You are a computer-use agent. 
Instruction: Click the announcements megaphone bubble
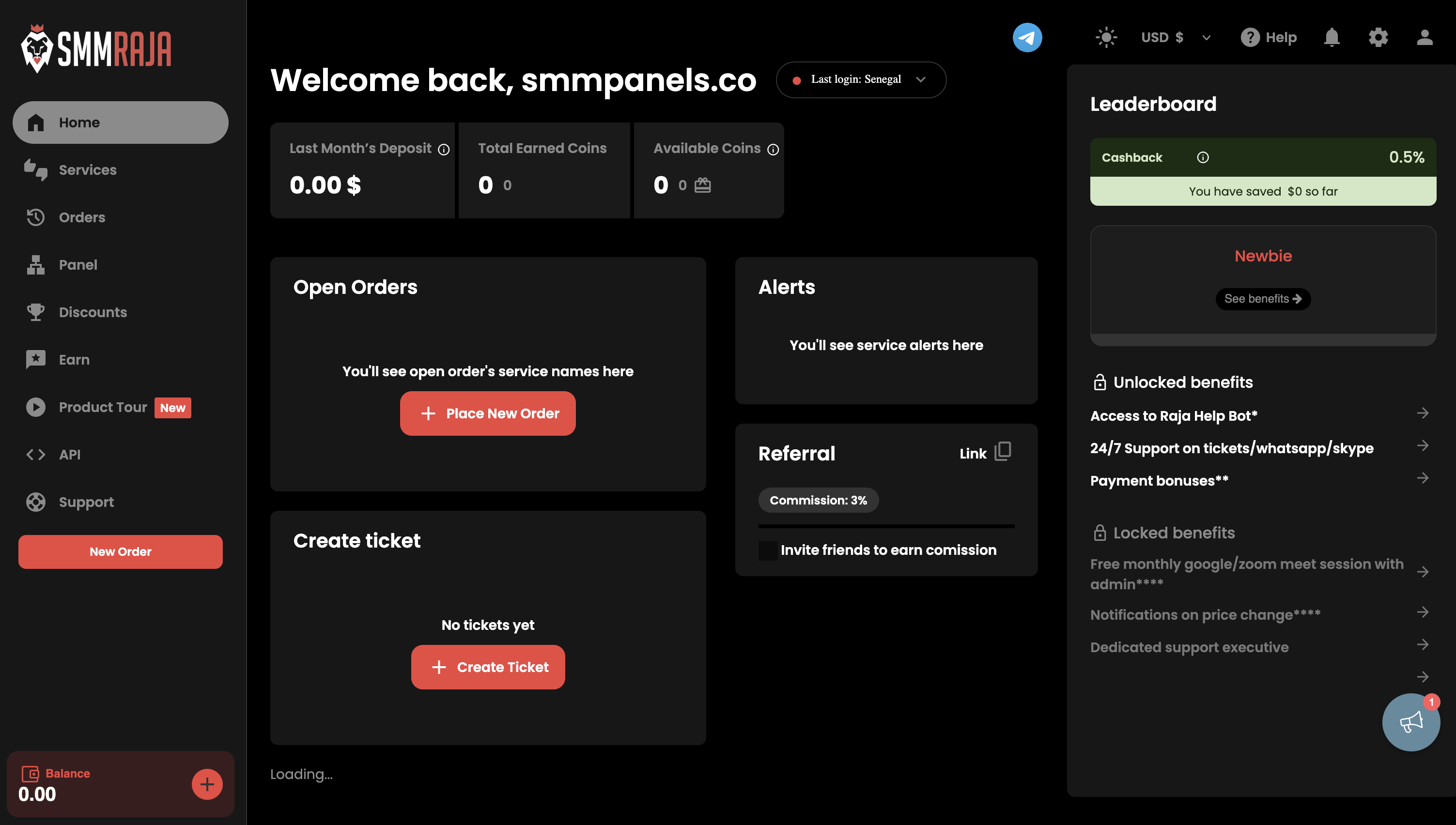click(1410, 722)
